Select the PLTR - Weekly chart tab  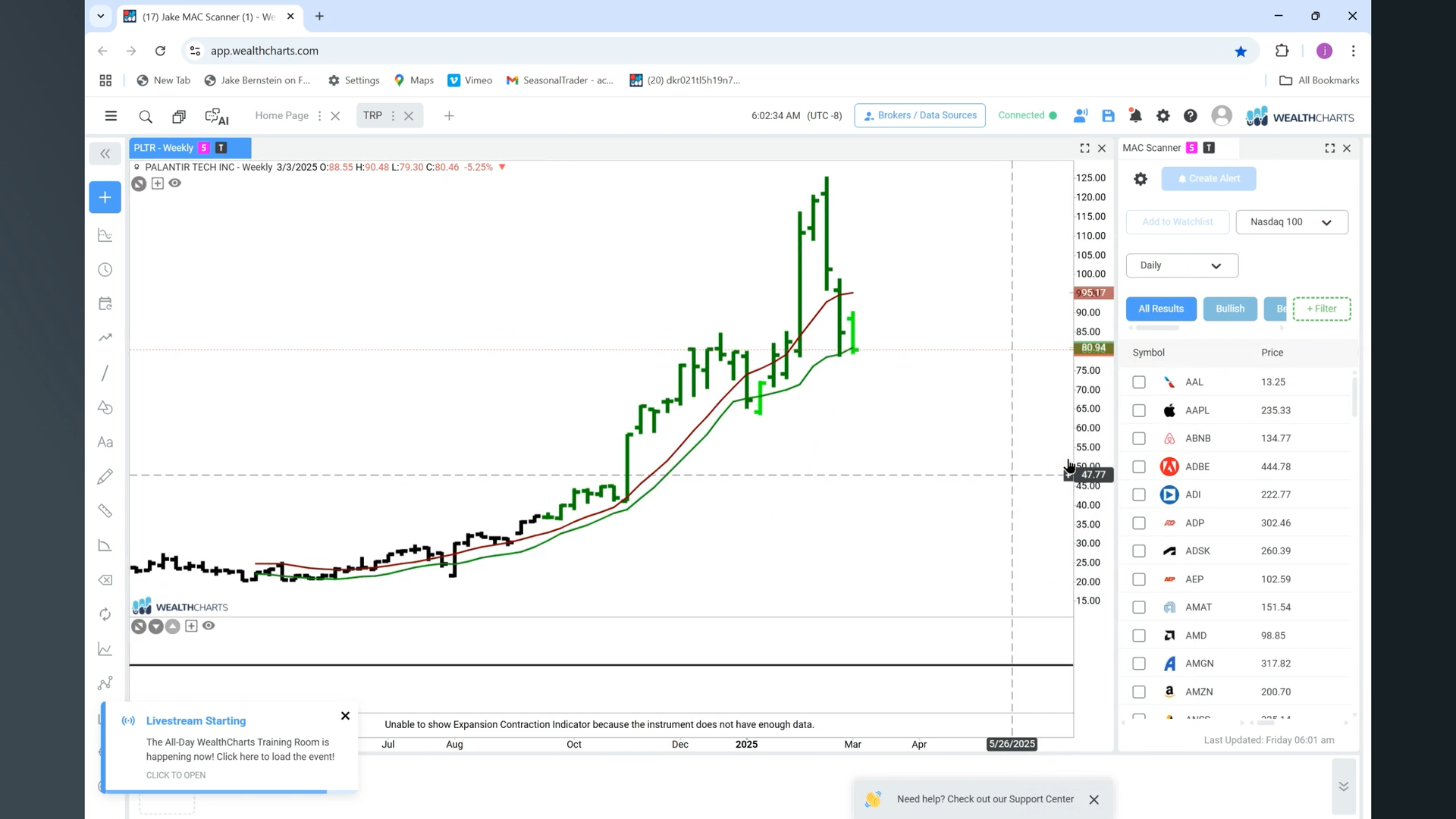click(163, 148)
